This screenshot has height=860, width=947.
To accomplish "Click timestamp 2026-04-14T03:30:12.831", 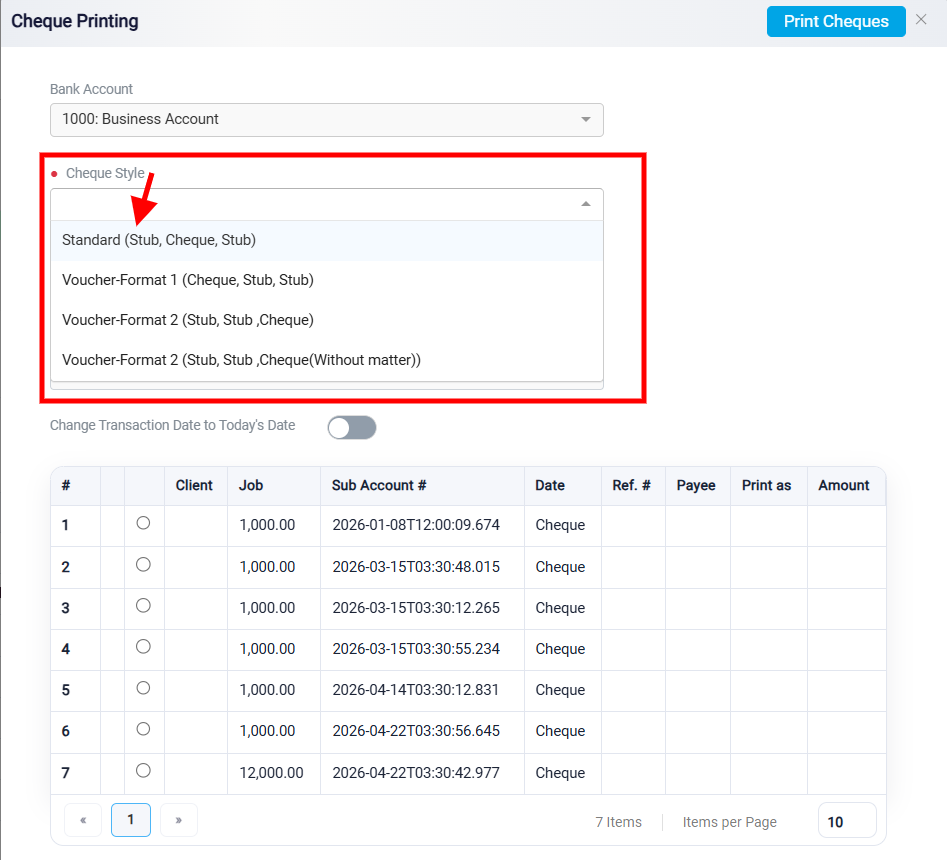I will [416, 690].
